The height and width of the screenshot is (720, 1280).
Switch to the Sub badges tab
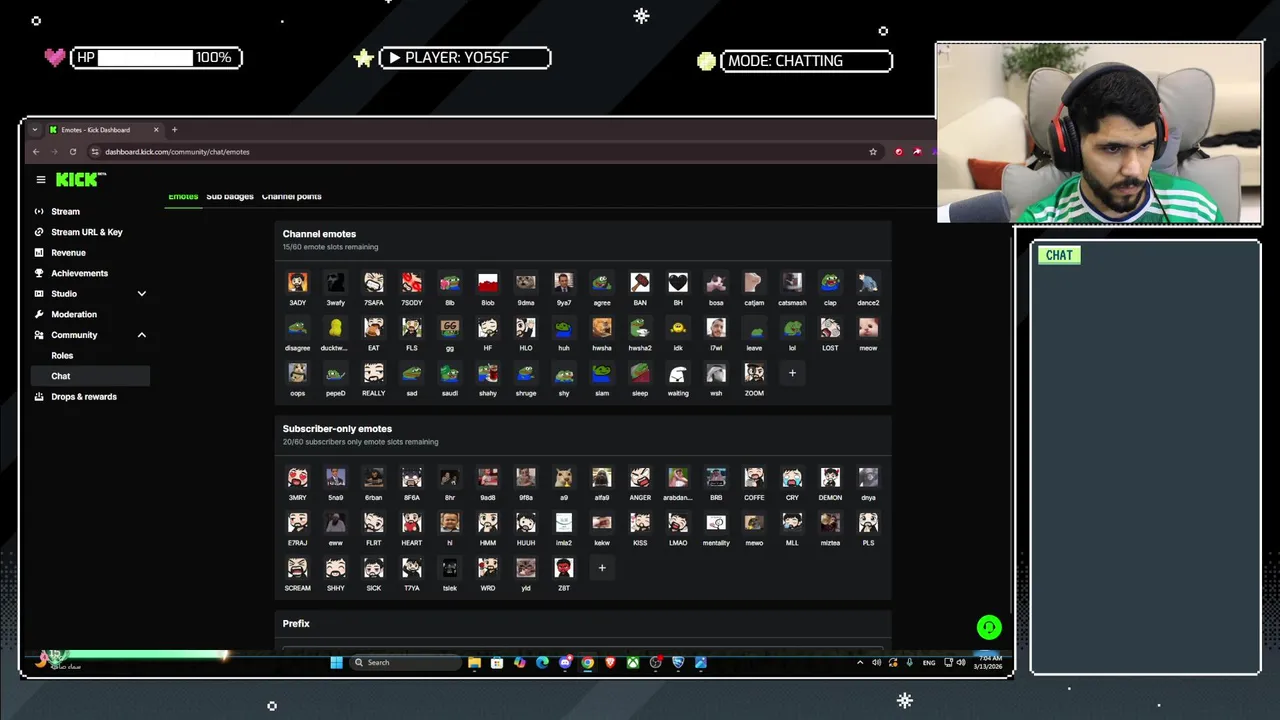[x=230, y=196]
